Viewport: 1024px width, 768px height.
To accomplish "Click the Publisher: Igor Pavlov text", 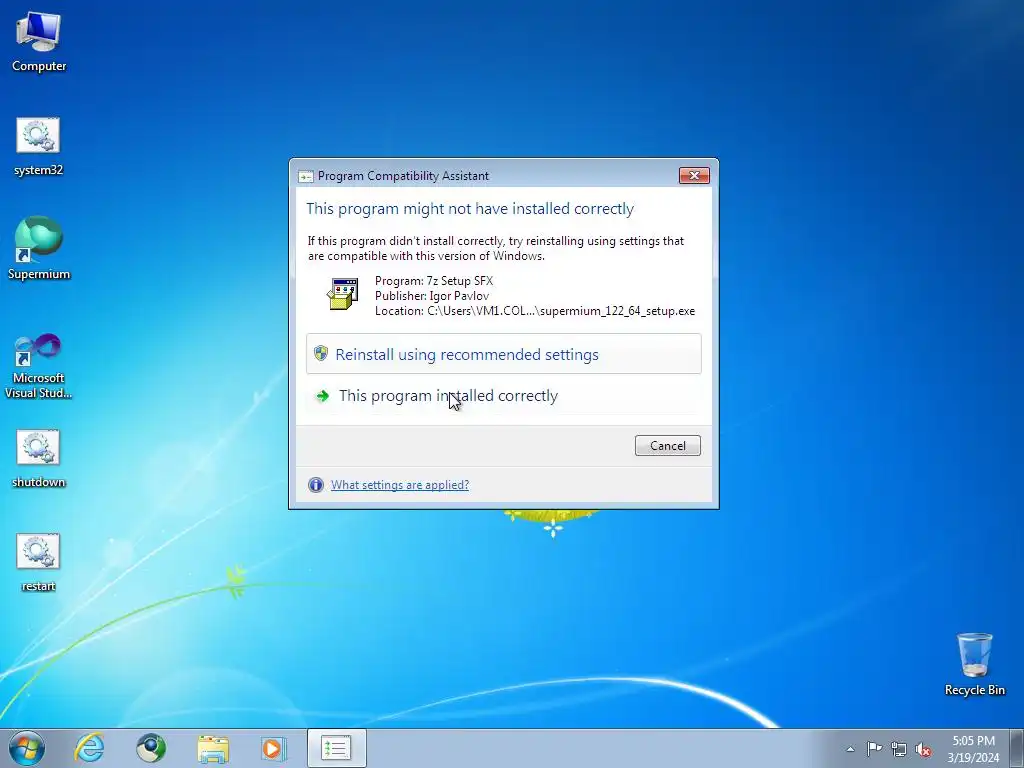I will pos(432,296).
